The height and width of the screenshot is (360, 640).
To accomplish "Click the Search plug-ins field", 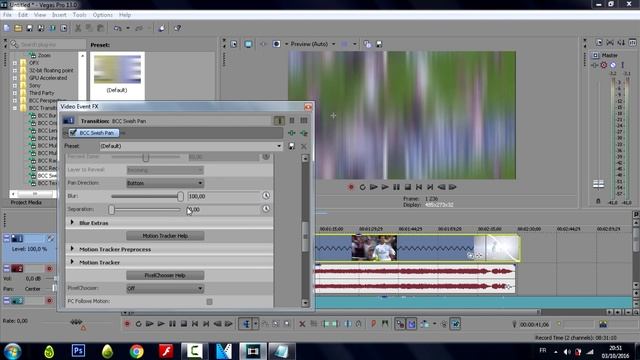I will 49,44.
